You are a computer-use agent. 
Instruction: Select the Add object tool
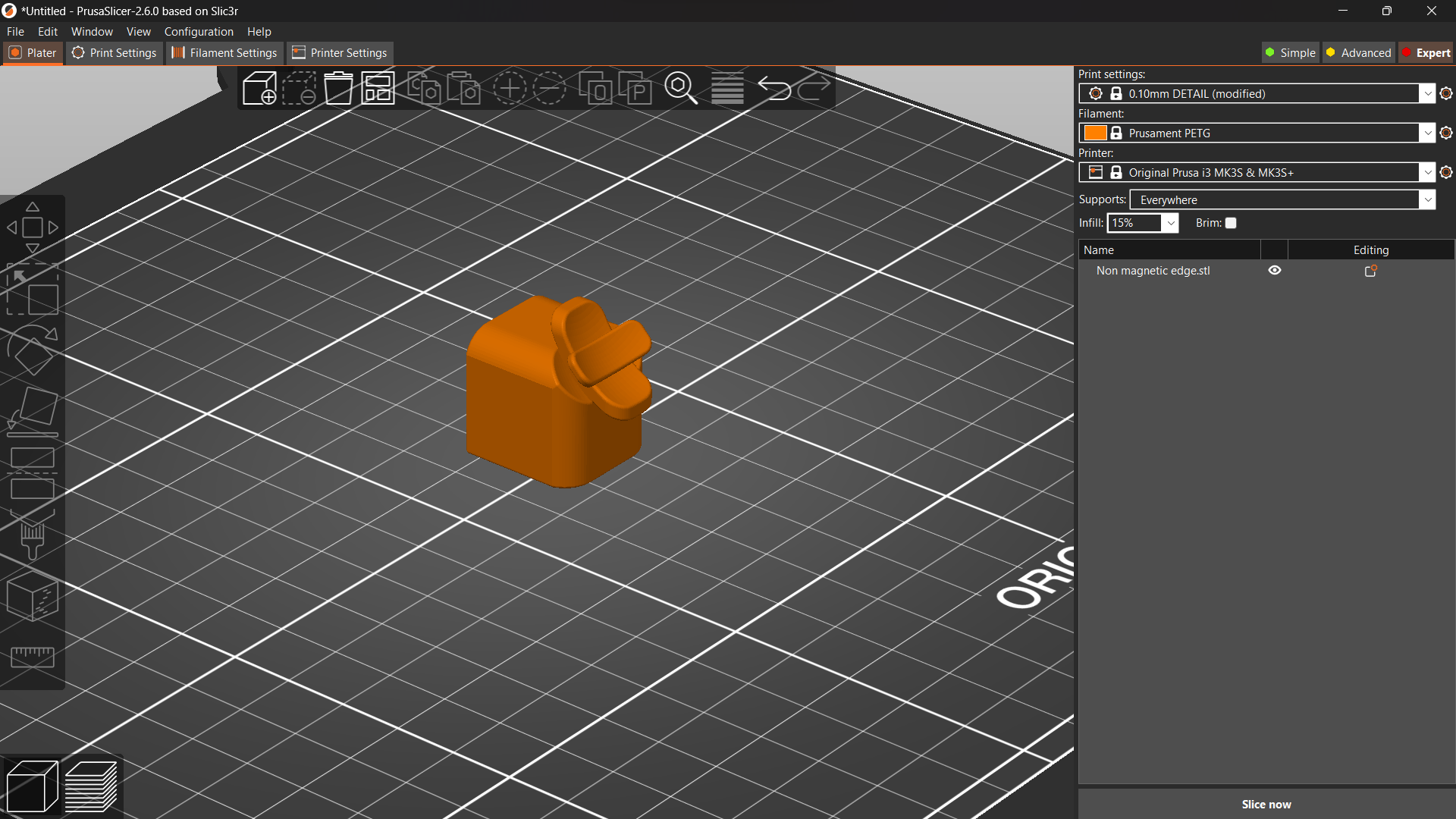[260, 88]
